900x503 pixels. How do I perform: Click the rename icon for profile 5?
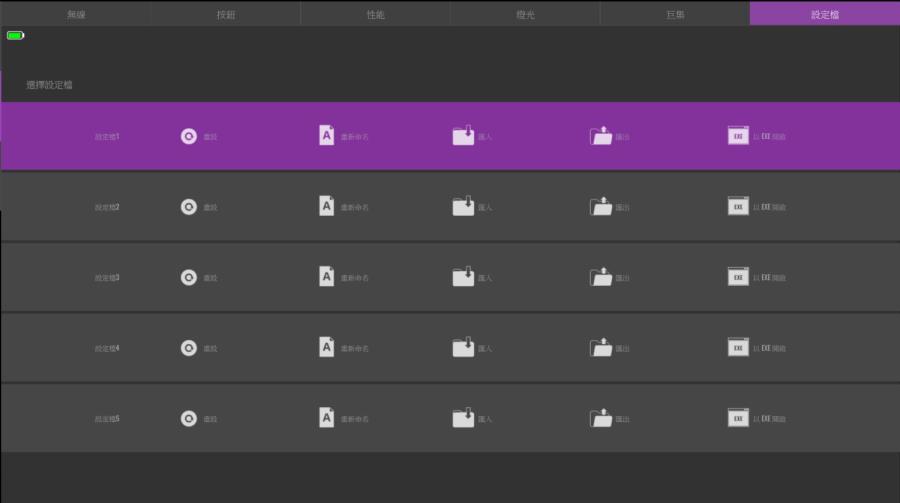(327, 418)
